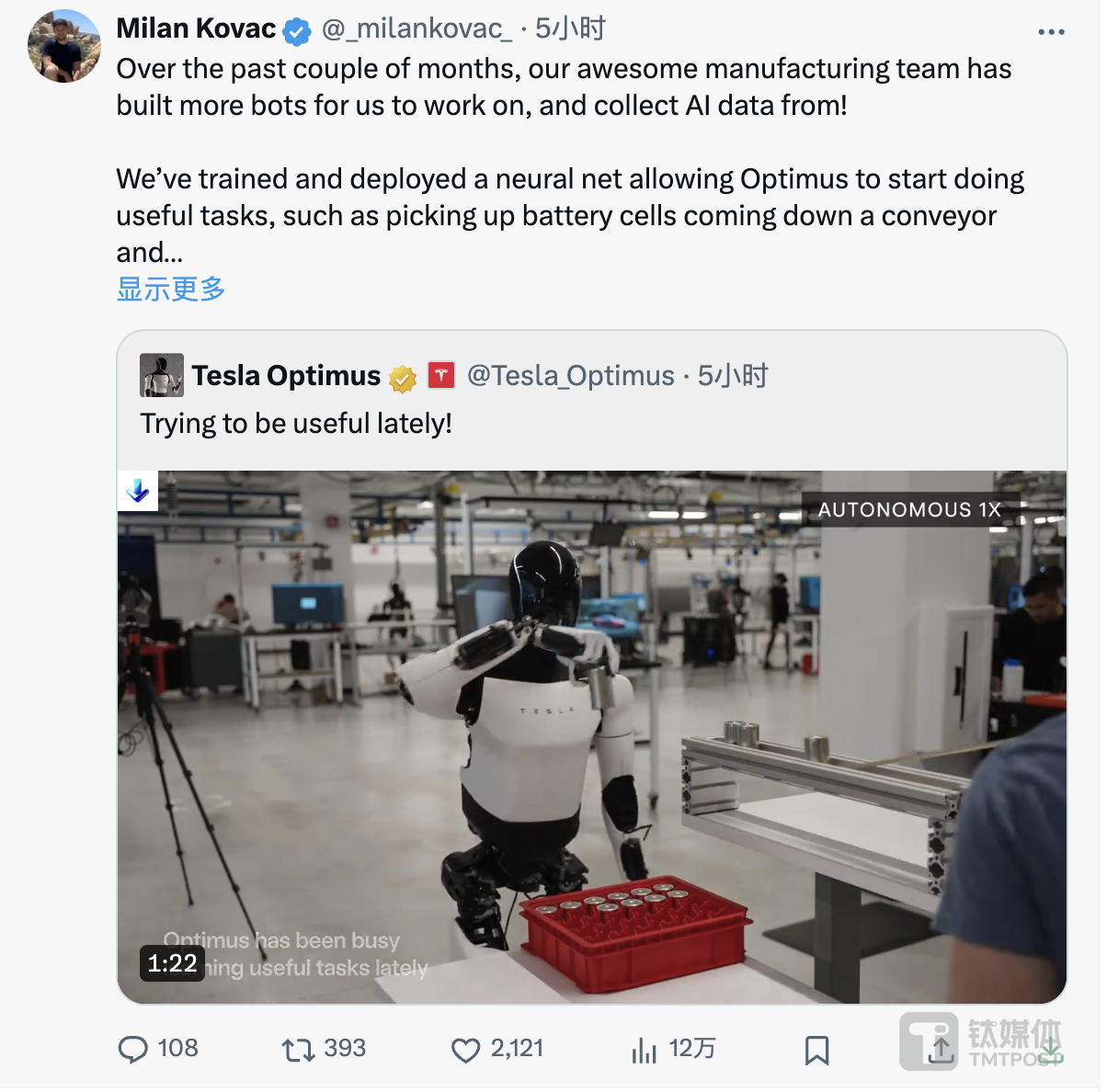Click the Milan Kovac display name
This screenshot has height=1092, width=1107.
(196, 29)
